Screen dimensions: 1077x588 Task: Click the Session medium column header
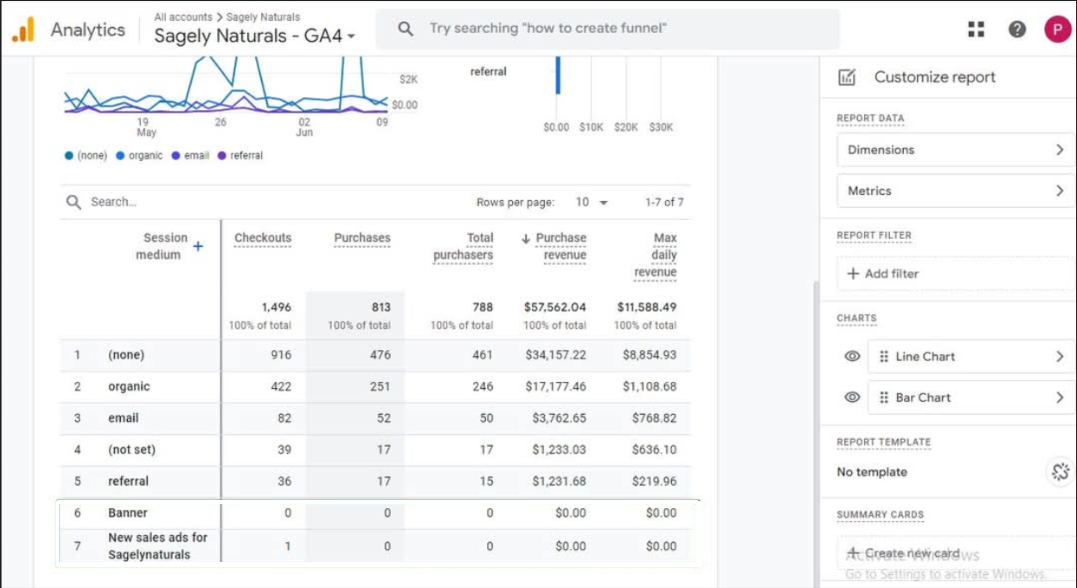pos(161,246)
